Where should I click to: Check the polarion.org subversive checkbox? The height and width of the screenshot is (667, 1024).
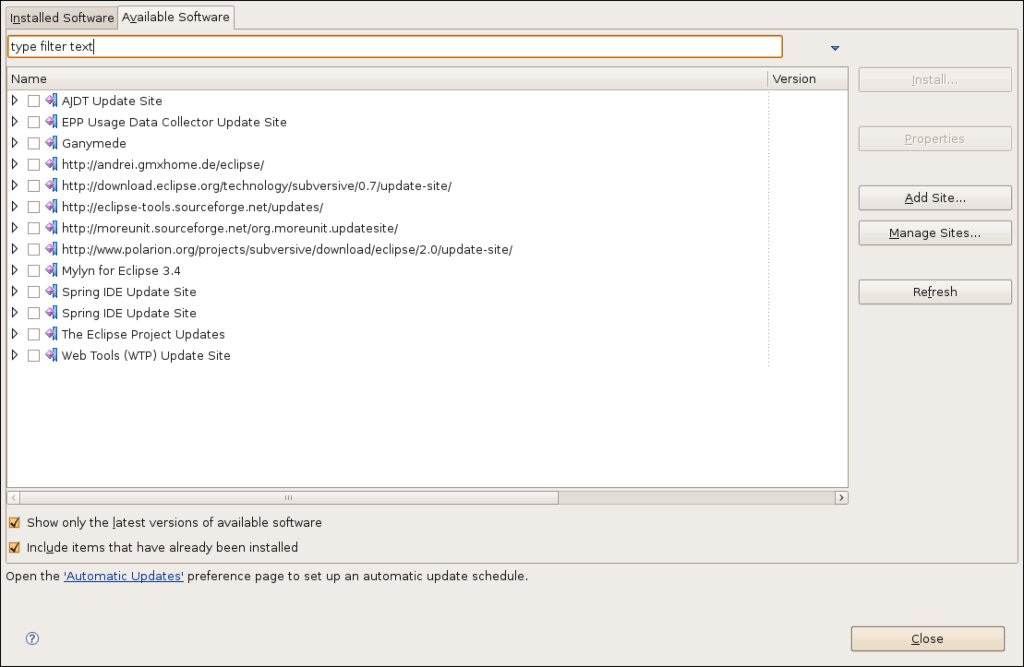coord(34,250)
